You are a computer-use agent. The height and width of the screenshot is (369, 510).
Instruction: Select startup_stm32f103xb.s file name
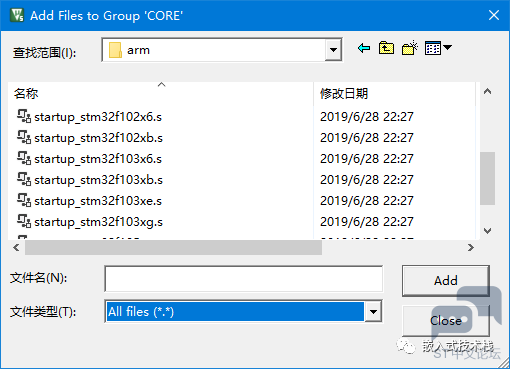(98, 180)
